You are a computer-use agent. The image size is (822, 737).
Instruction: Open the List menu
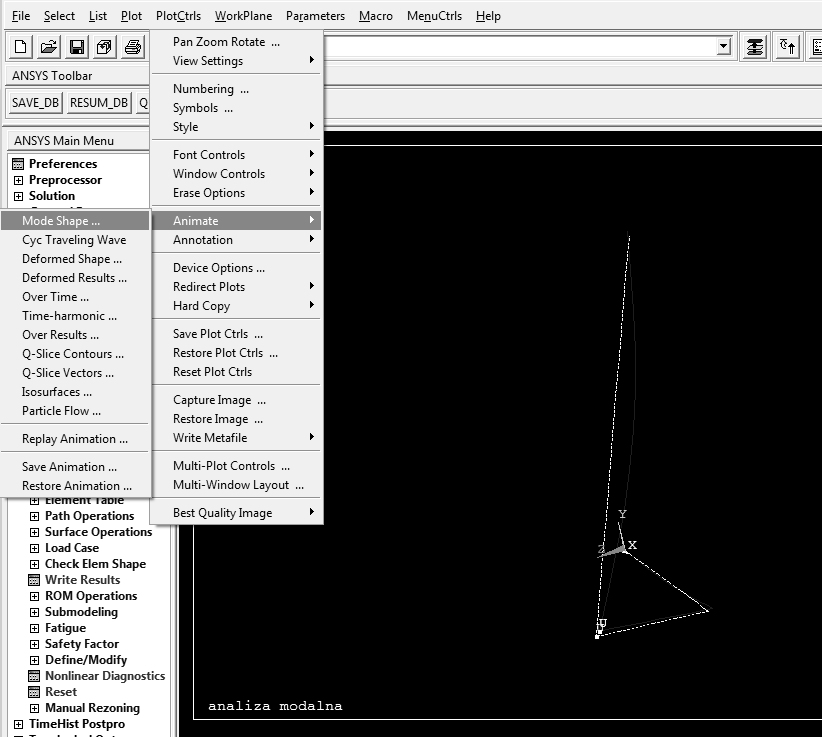point(98,16)
